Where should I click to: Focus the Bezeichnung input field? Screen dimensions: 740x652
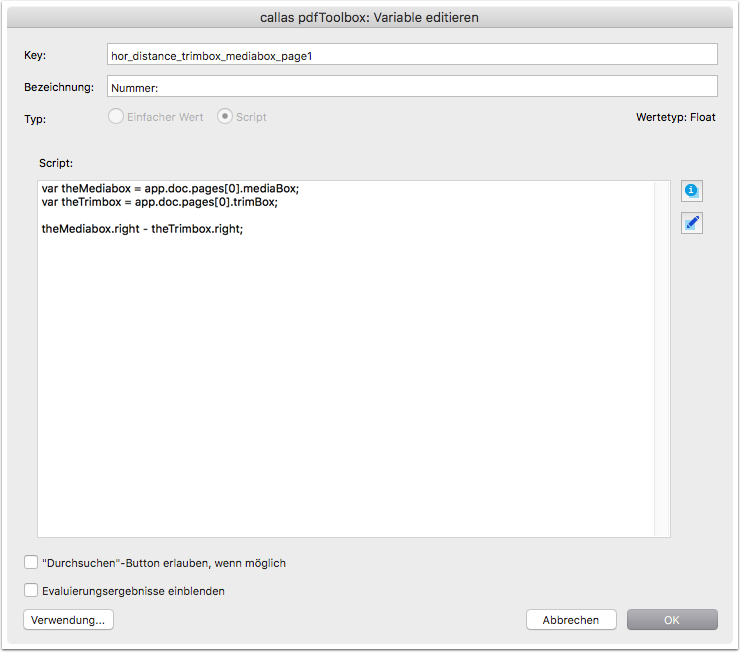click(x=412, y=86)
